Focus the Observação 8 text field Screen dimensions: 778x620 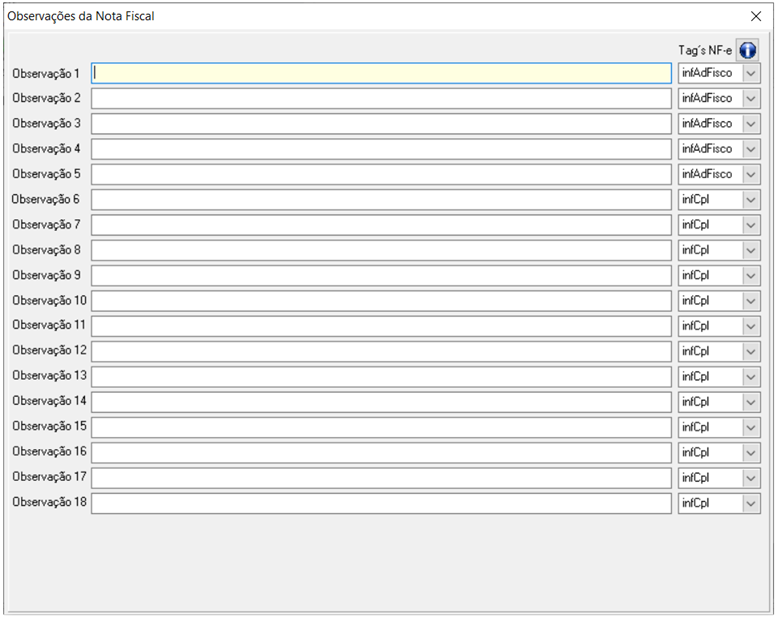[x=381, y=250]
